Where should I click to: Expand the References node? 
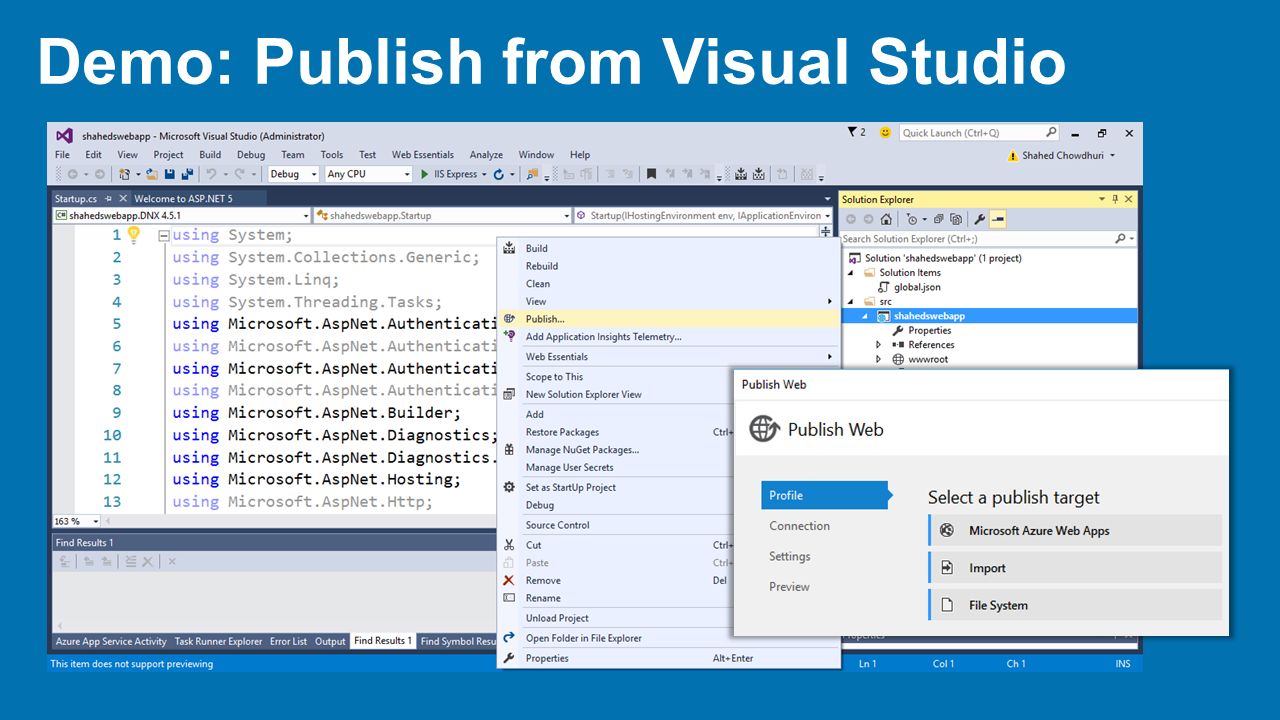tap(879, 345)
